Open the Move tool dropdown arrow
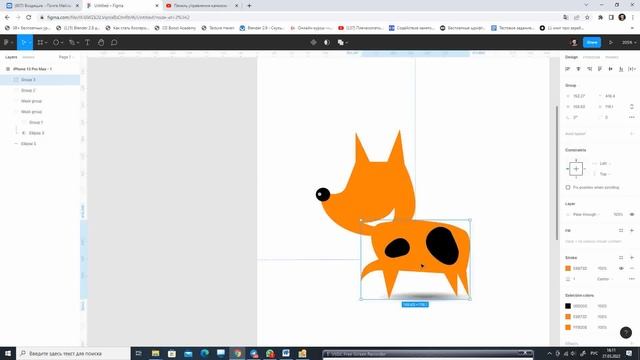 (30, 42)
